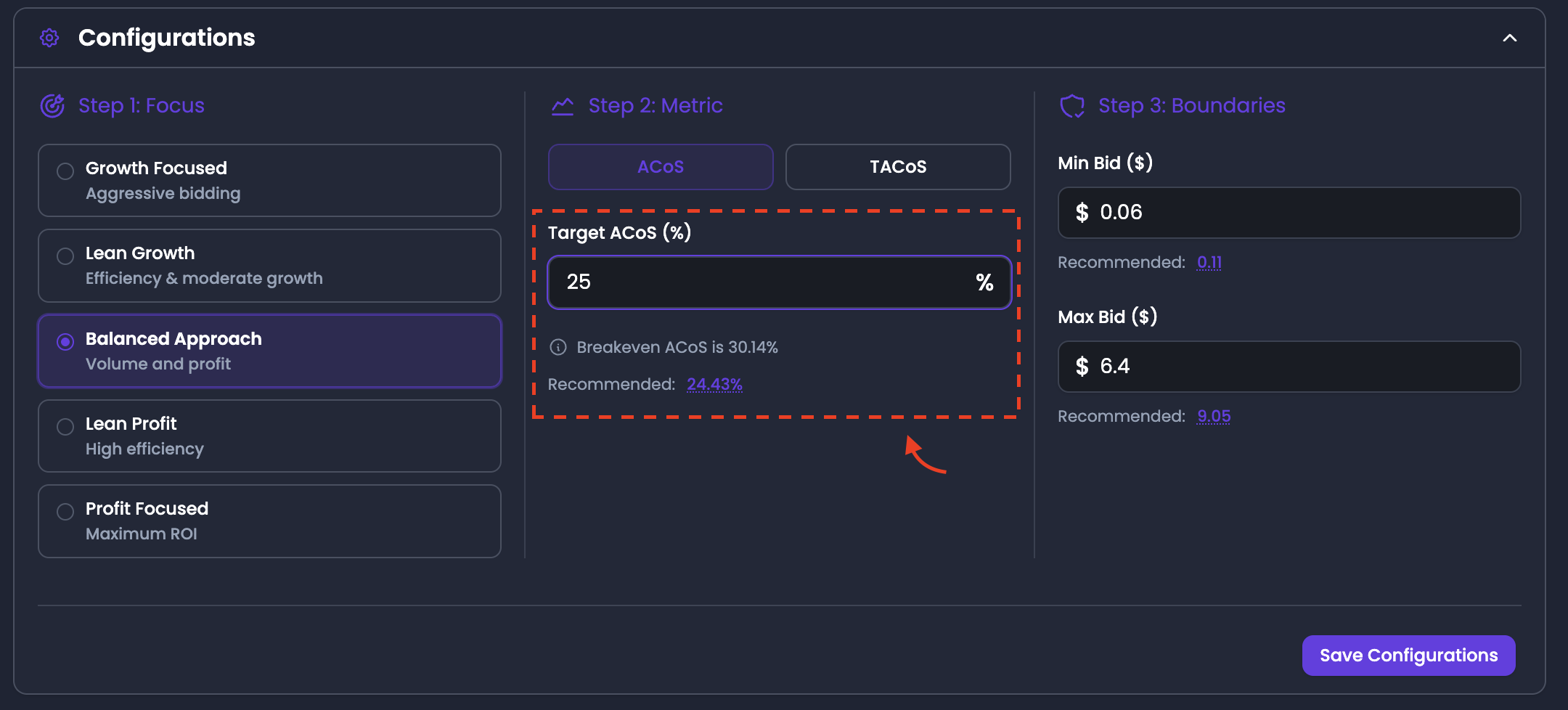Apply recommended ACoS 24.43% link
Image resolution: width=1568 pixels, height=710 pixels.
coord(714,384)
